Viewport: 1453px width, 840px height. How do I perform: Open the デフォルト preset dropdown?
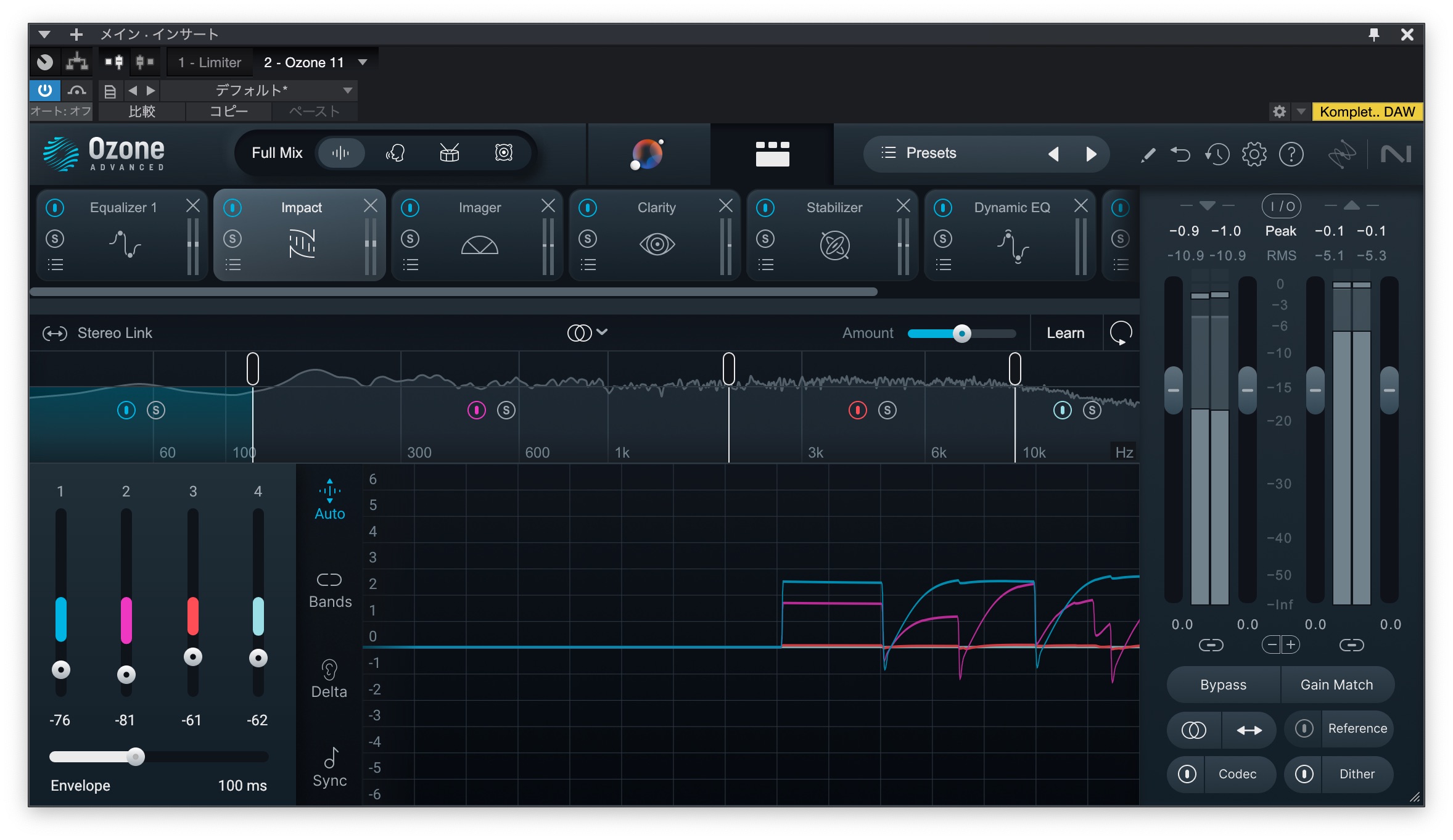(348, 91)
